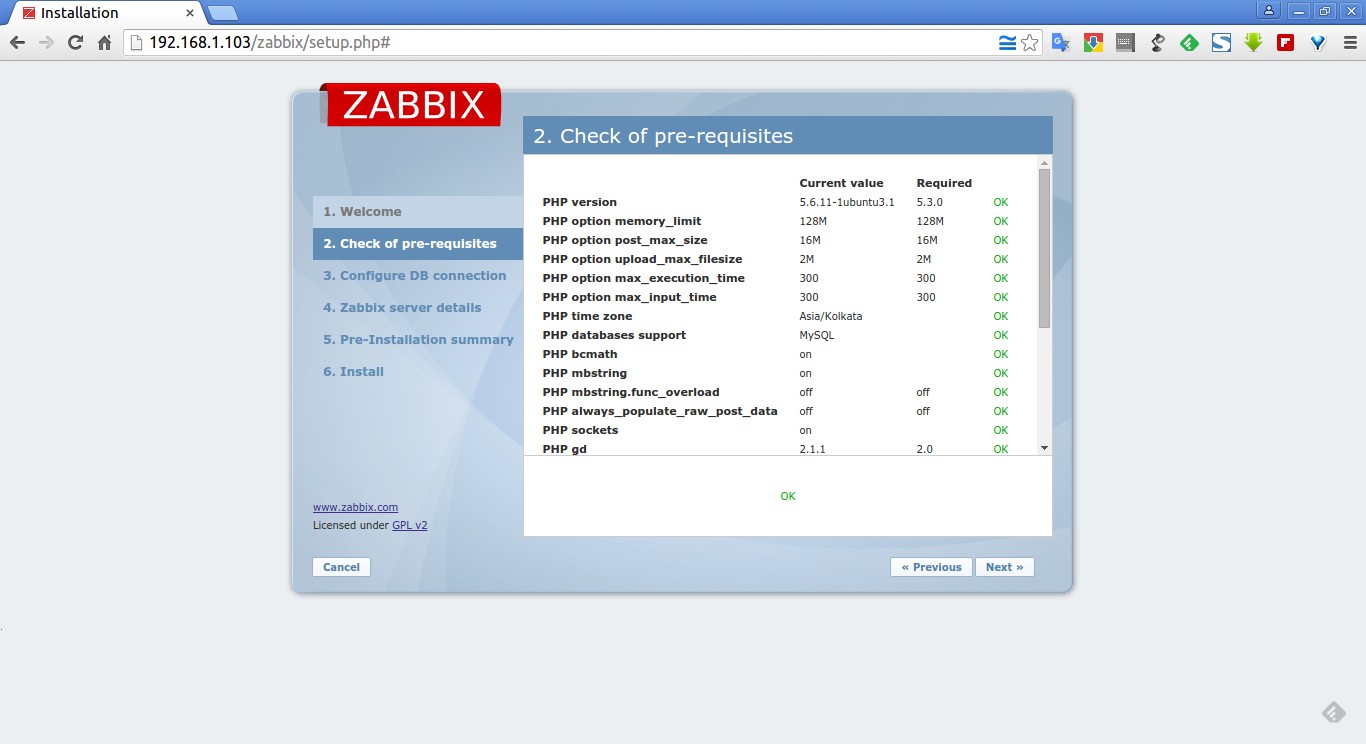Click "PHP option memory_limit" label
Screen dimensions: 1366x744
(622, 221)
